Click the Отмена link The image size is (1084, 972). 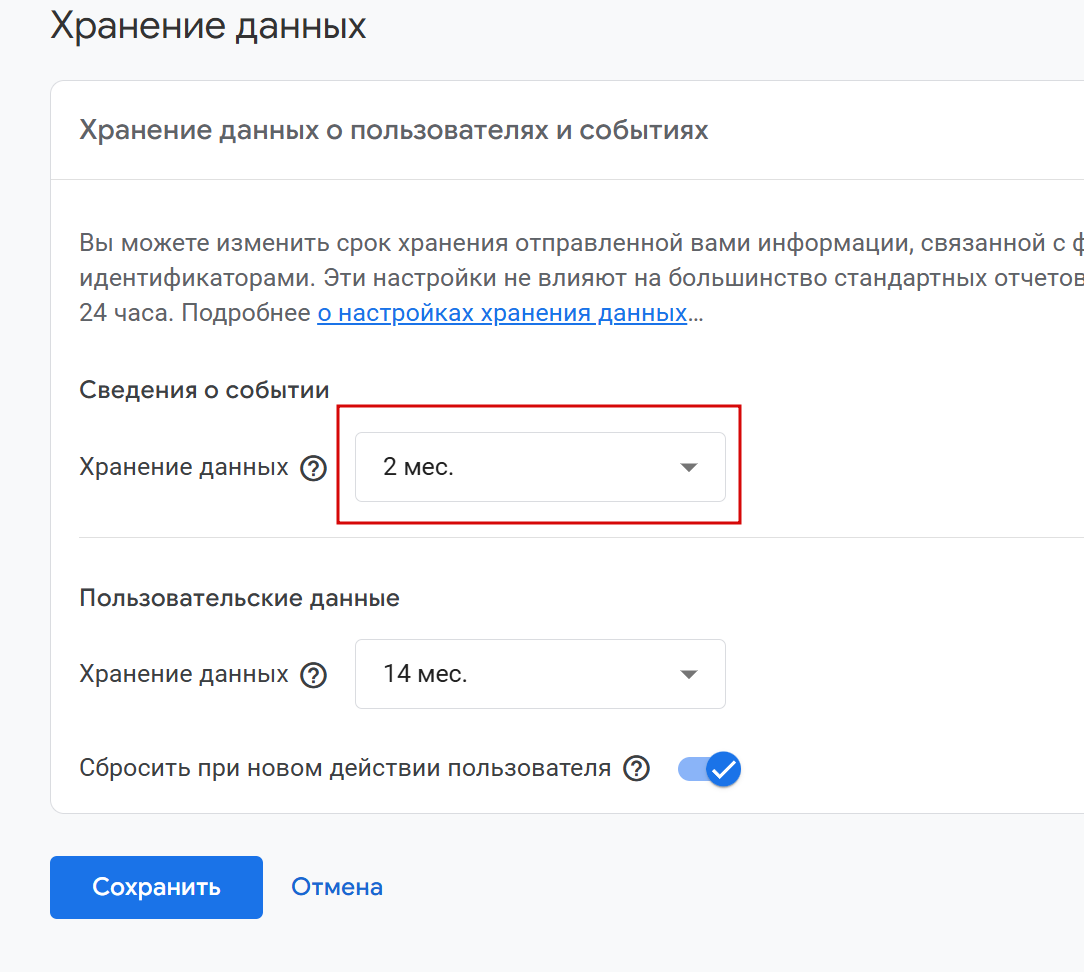tap(337, 887)
